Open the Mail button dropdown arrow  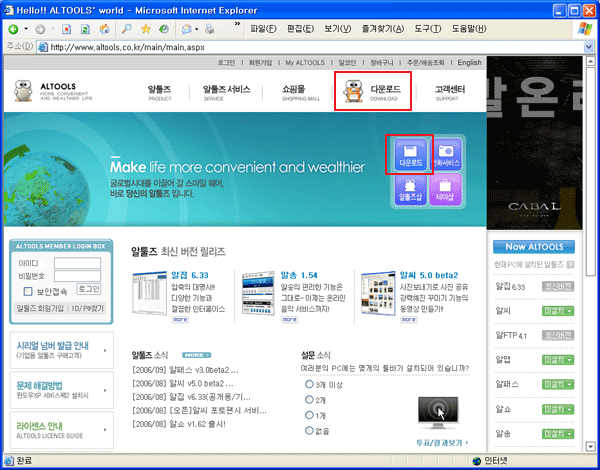click(196, 29)
